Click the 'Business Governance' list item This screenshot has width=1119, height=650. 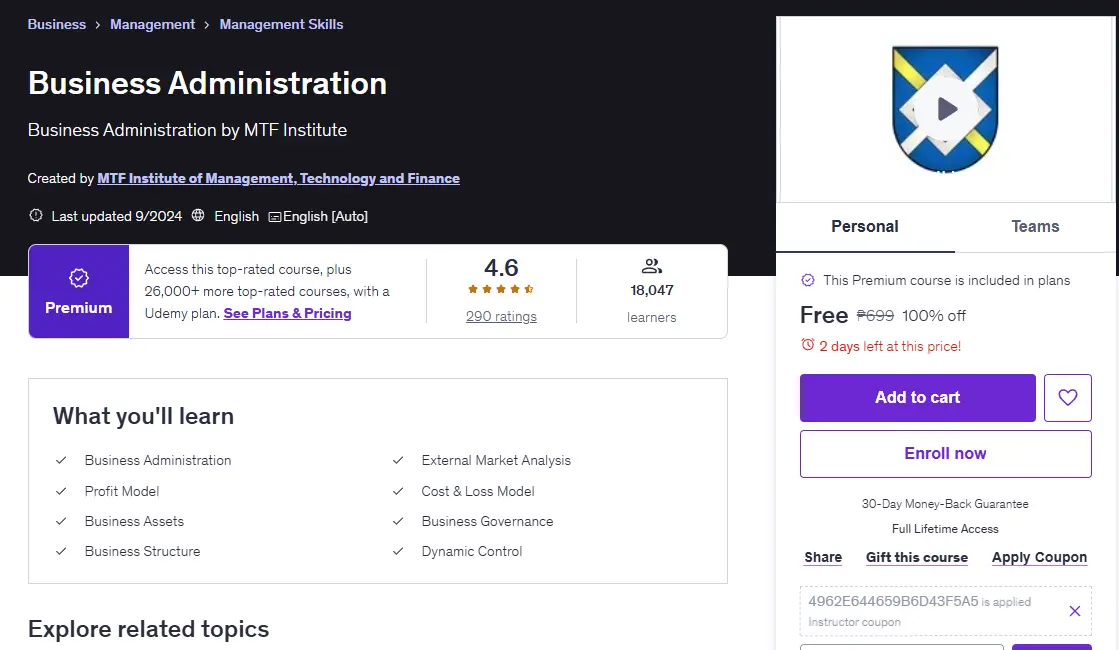tap(487, 522)
